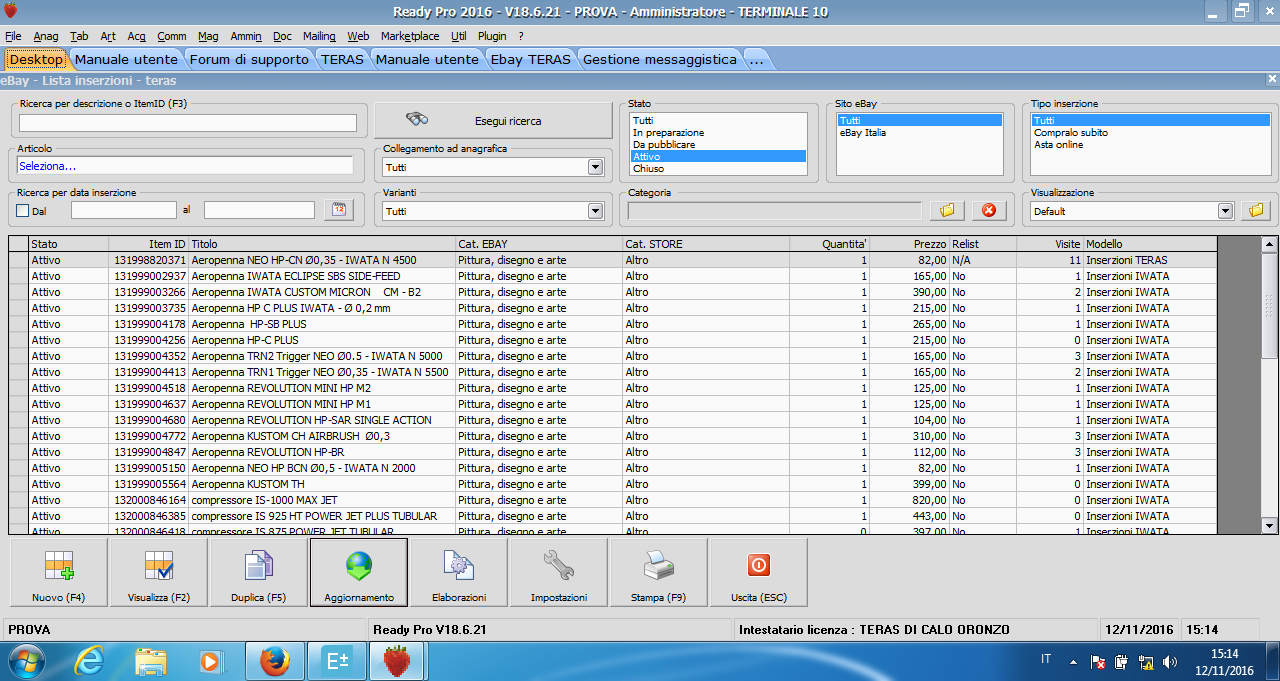The height and width of the screenshot is (681, 1280).
Task: Open Impostazioni wrench settings
Action: pyautogui.click(x=559, y=573)
